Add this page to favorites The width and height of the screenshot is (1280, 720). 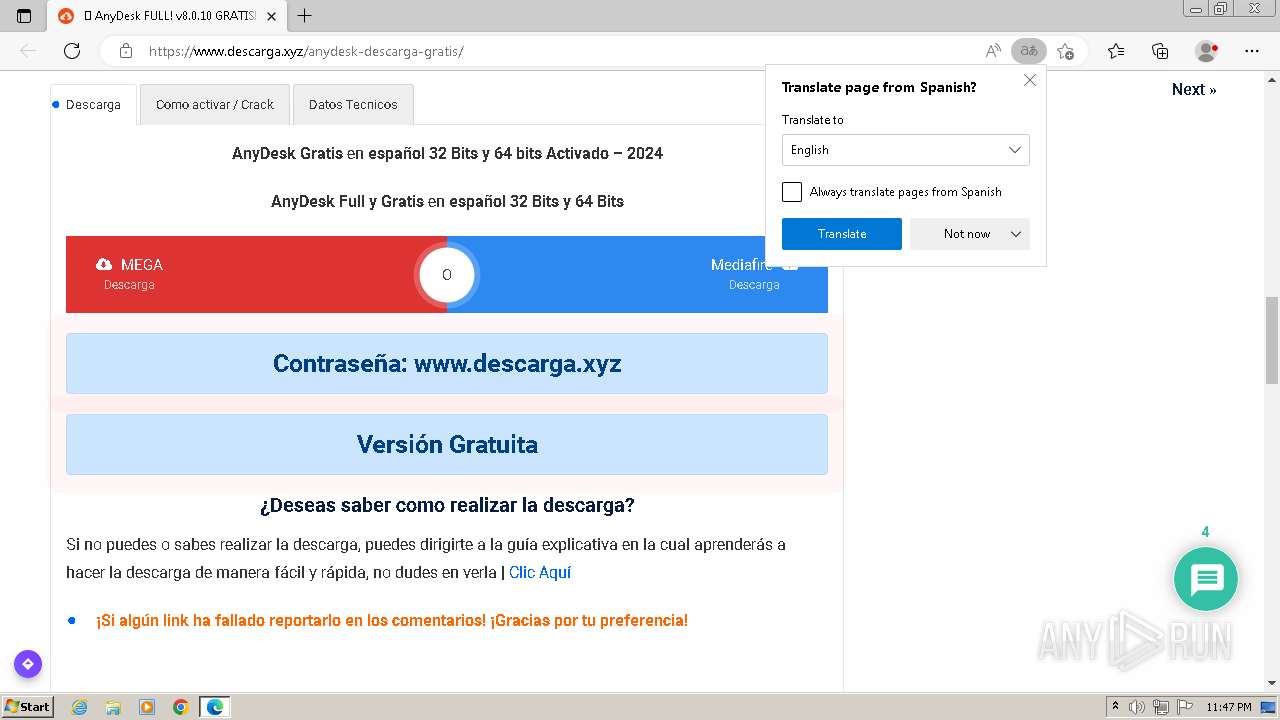(x=1066, y=51)
